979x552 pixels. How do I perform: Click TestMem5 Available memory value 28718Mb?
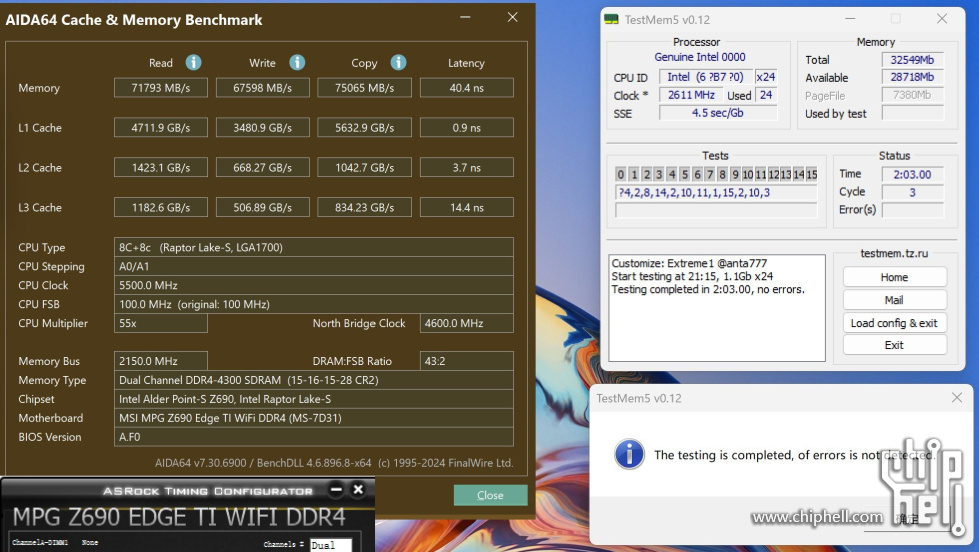(912, 77)
